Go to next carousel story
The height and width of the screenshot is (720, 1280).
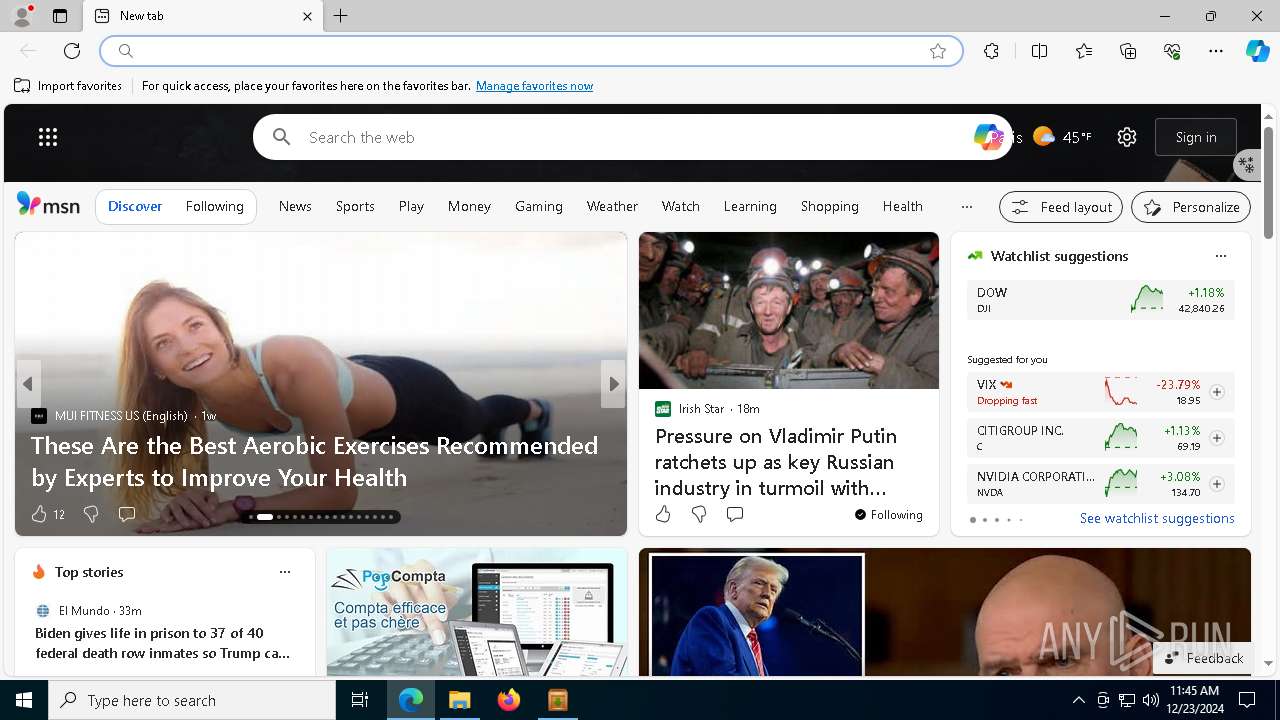[614, 384]
